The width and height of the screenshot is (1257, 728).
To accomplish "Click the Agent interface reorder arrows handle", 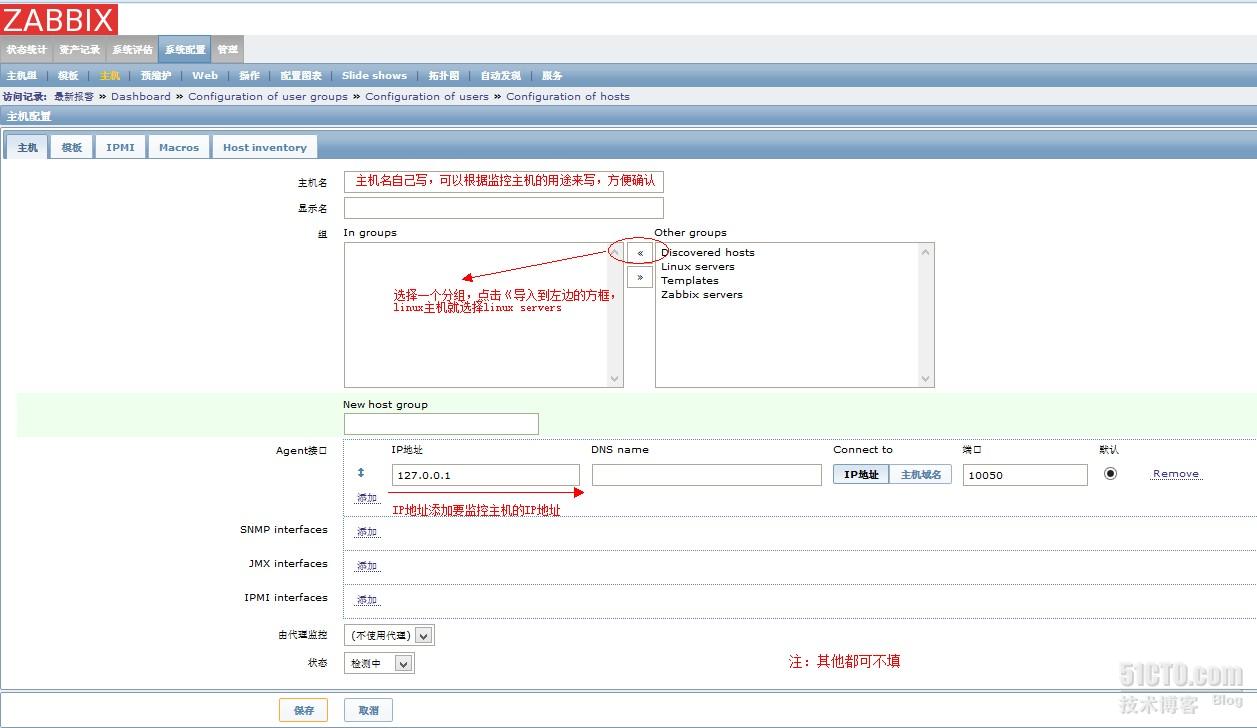I will point(361,473).
